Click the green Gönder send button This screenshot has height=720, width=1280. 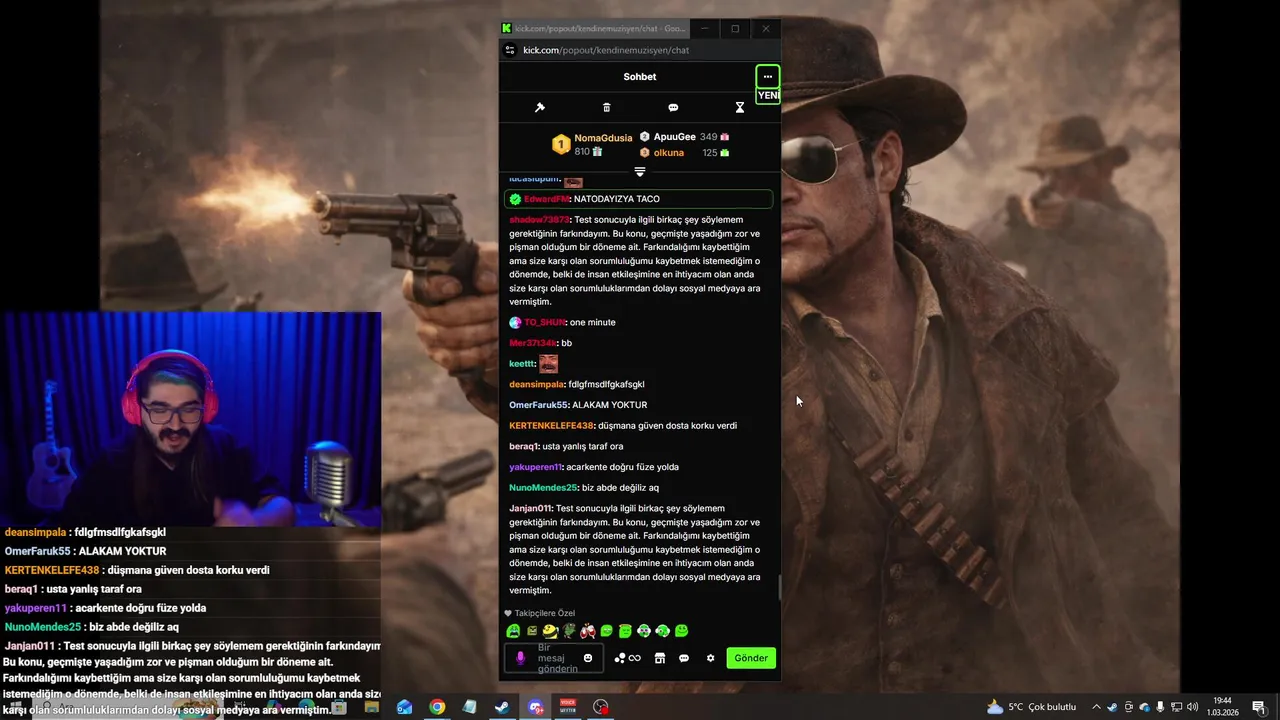[751, 658]
